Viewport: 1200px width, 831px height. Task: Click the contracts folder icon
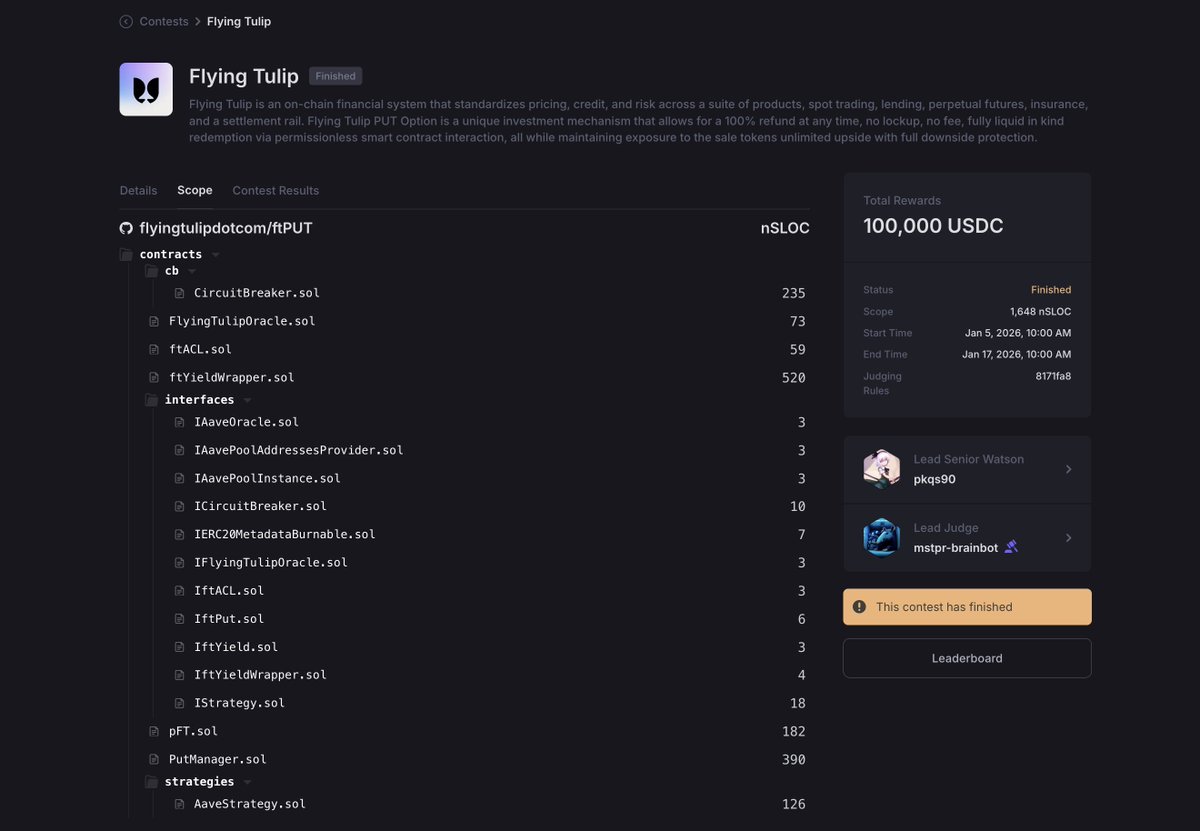click(x=126, y=254)
